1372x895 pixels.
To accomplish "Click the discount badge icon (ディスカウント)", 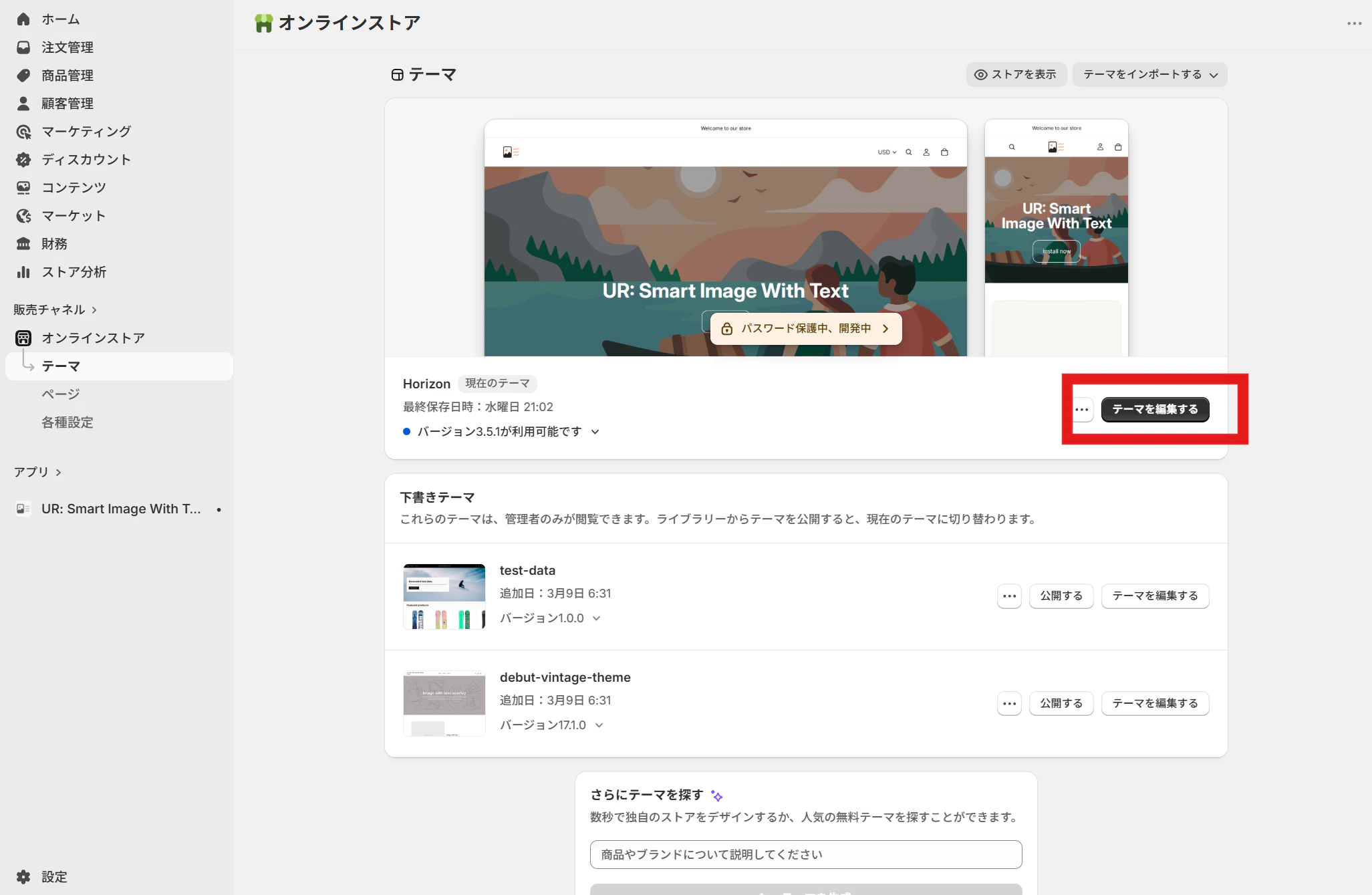I will tap(23, 160).
